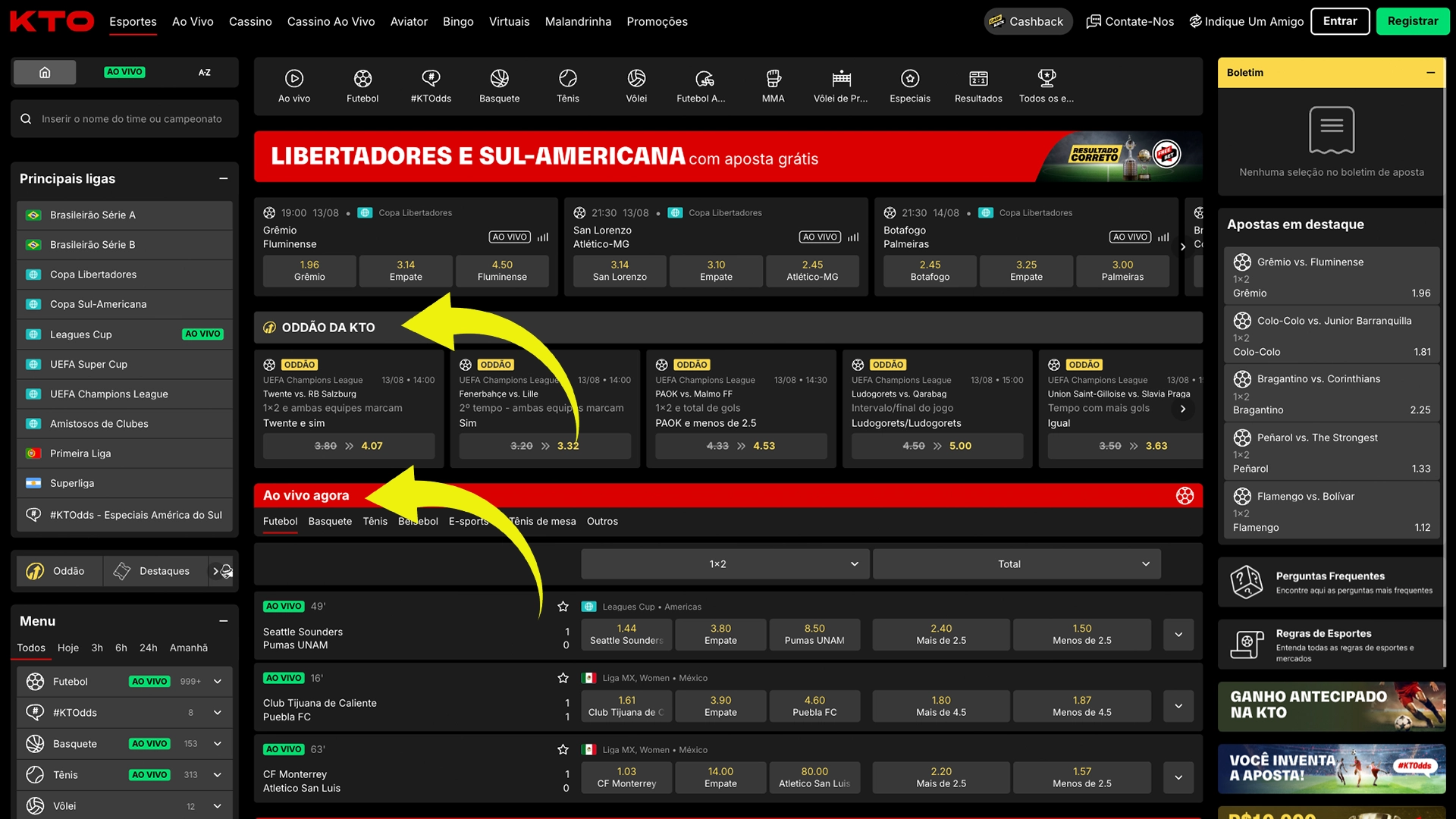This screenshot has width=1456, height=819.
Task: Favorite the Club Tijuana match star
Action: coord(563,678)
